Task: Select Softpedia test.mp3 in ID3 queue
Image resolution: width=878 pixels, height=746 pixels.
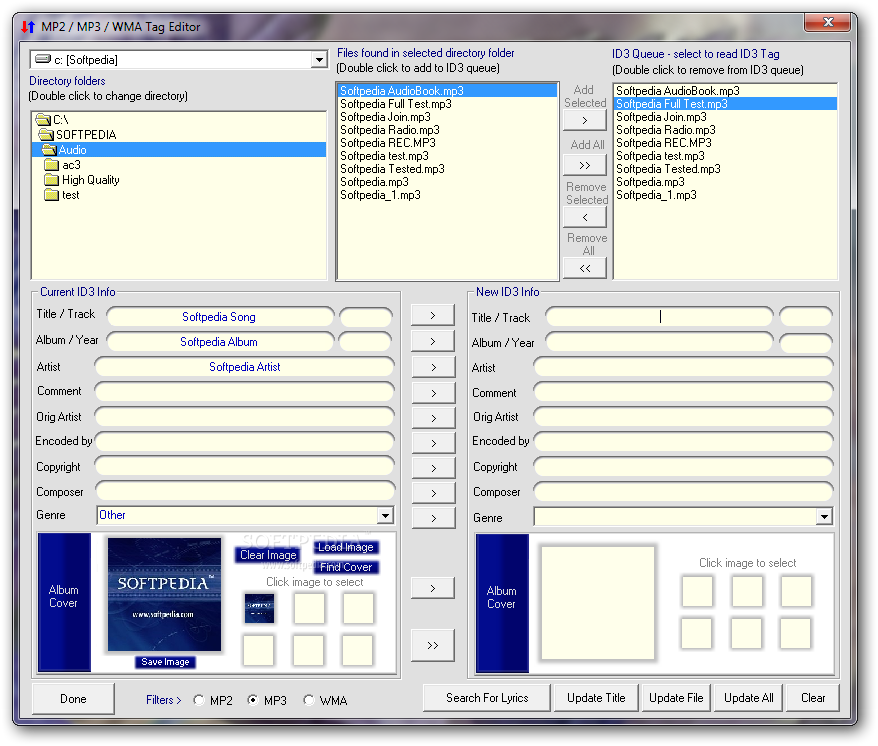Action: coord(725,156)
